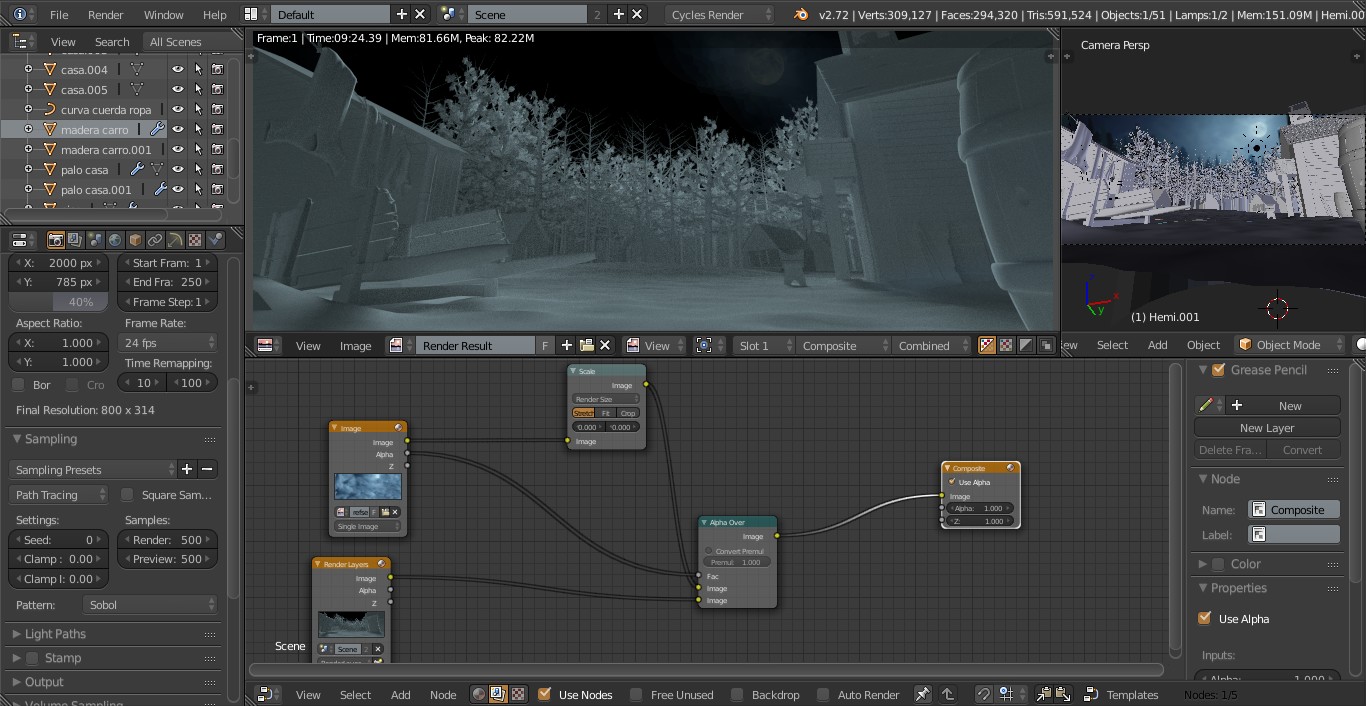This screenshot has height=706, width=1366.
Task: Click modifier wrench icon on madera carro
Action: pyautogui.click(x=157, y=129)
